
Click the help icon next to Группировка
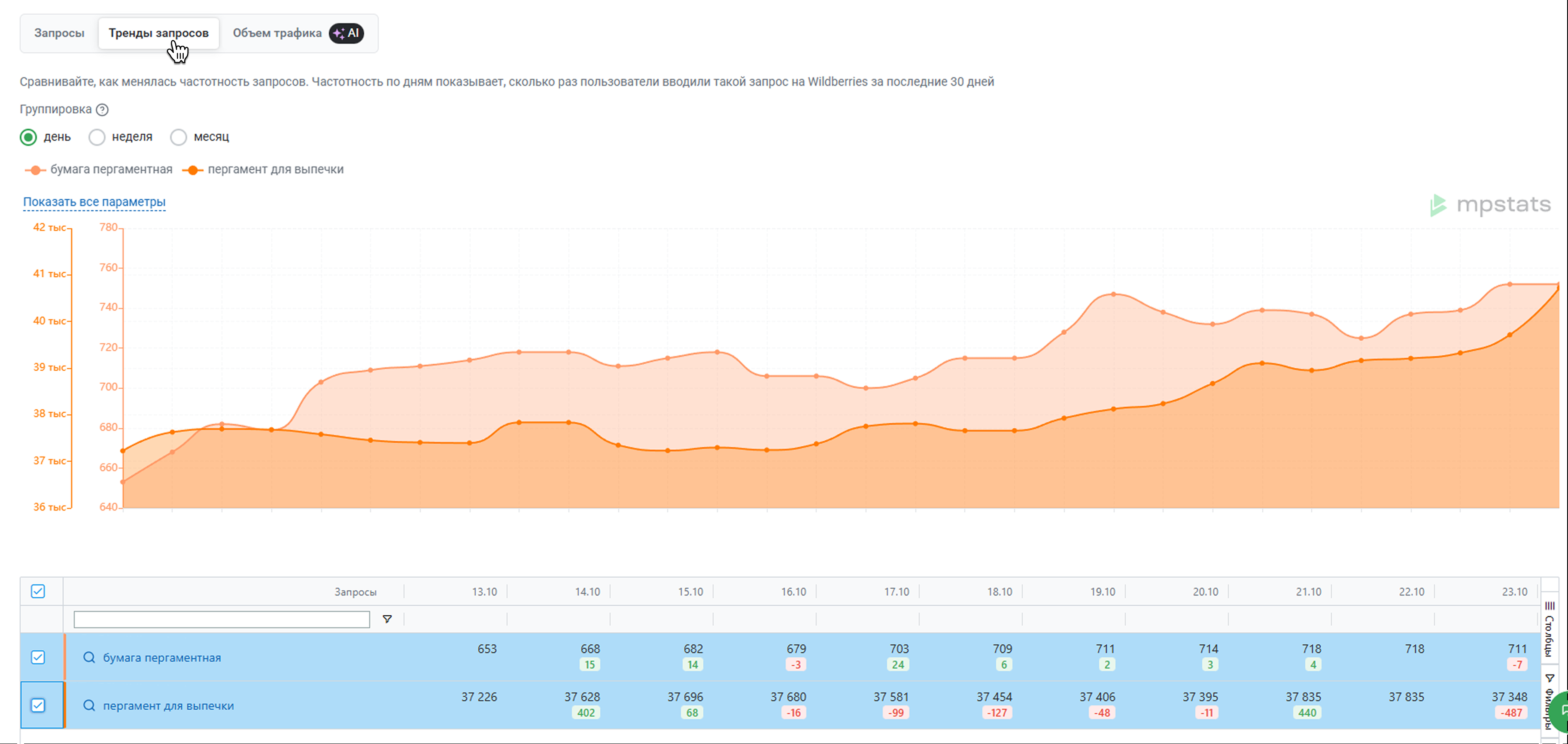coord(102,109)
